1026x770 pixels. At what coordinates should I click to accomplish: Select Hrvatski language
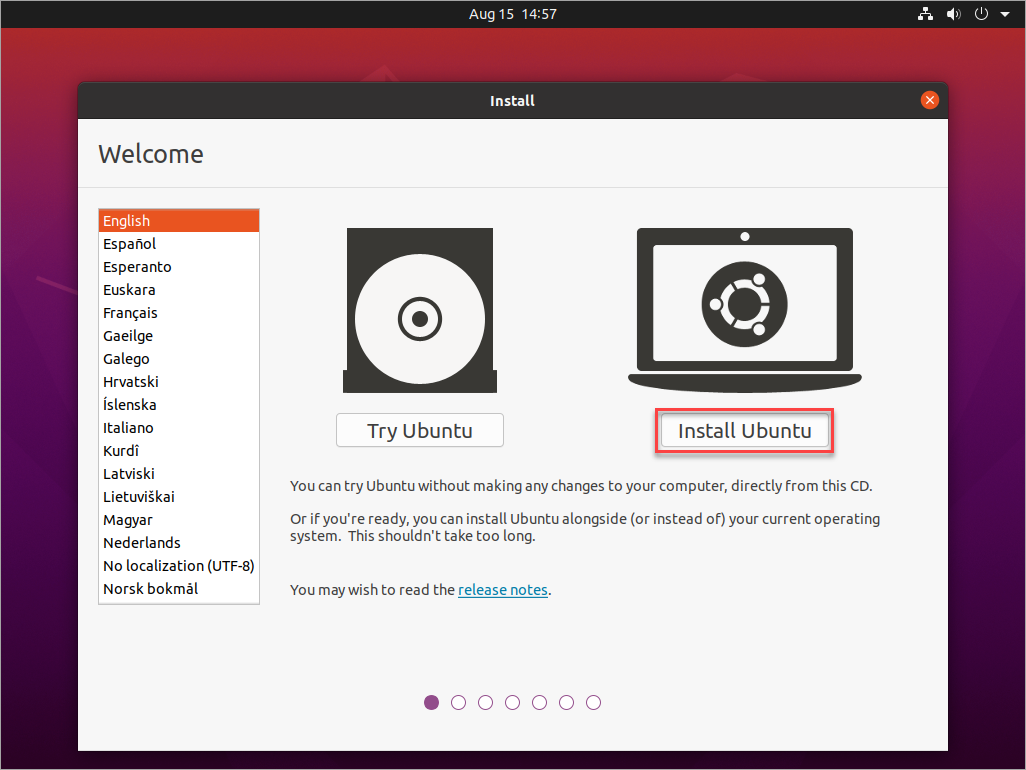179,381
